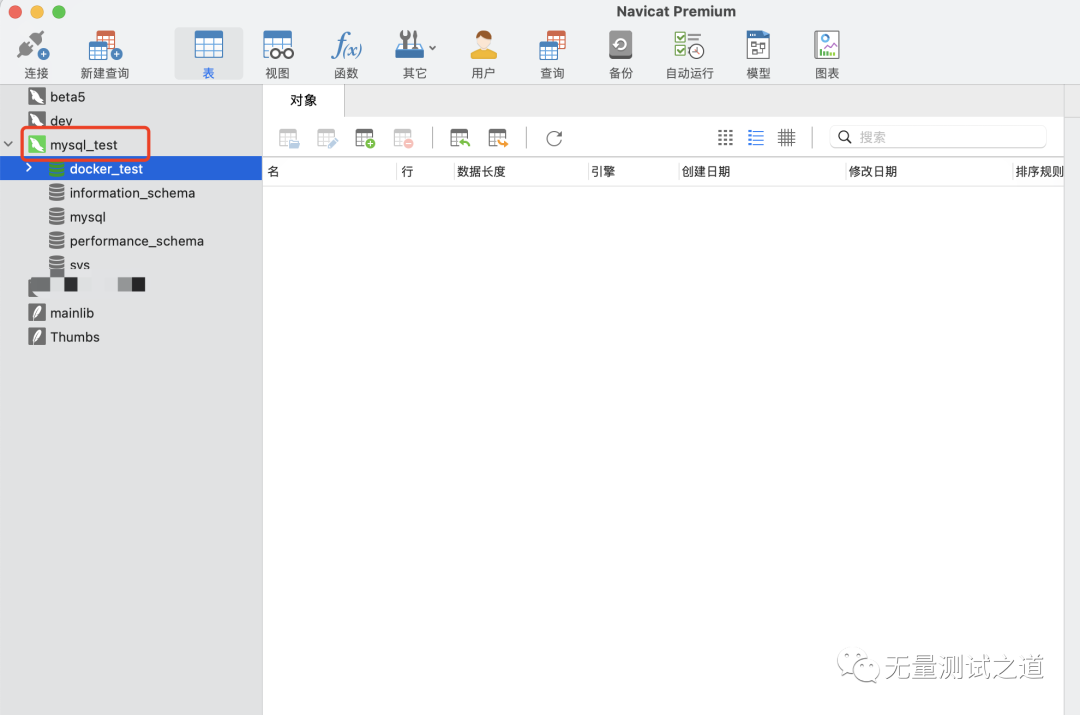Open the 查询 (Query) section
Viewport: 1080px width, 715px height.
pos(552,54)
